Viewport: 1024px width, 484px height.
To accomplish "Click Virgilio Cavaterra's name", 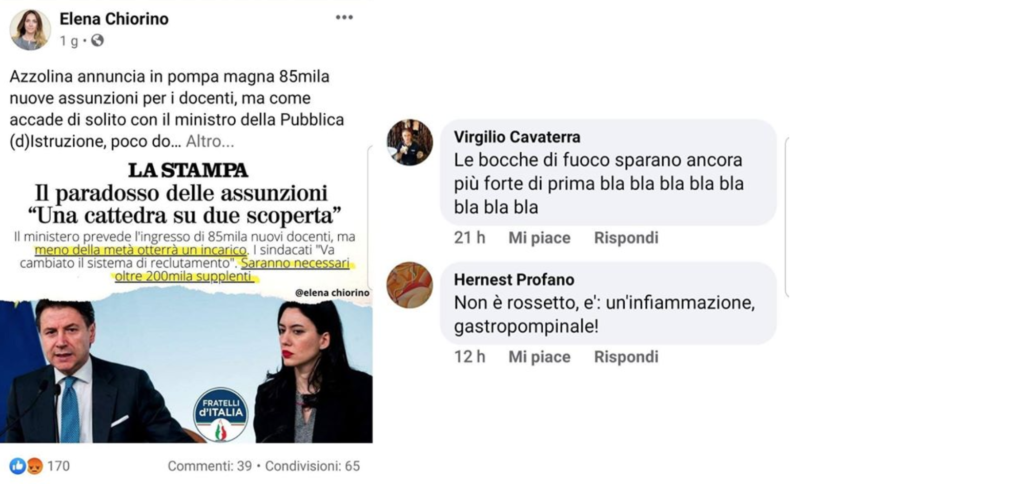I will (517, 137).
